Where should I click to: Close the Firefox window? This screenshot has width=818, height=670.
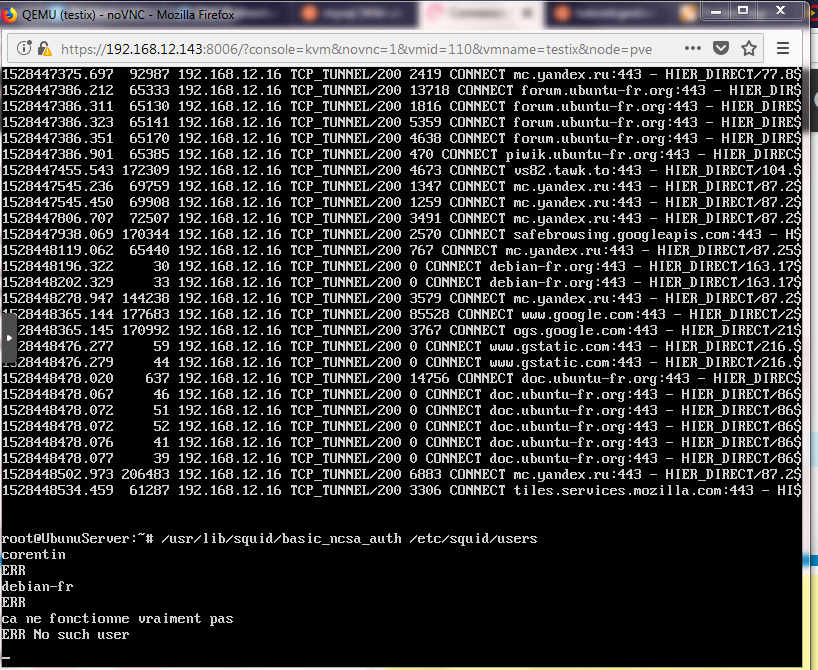point(781,10)
